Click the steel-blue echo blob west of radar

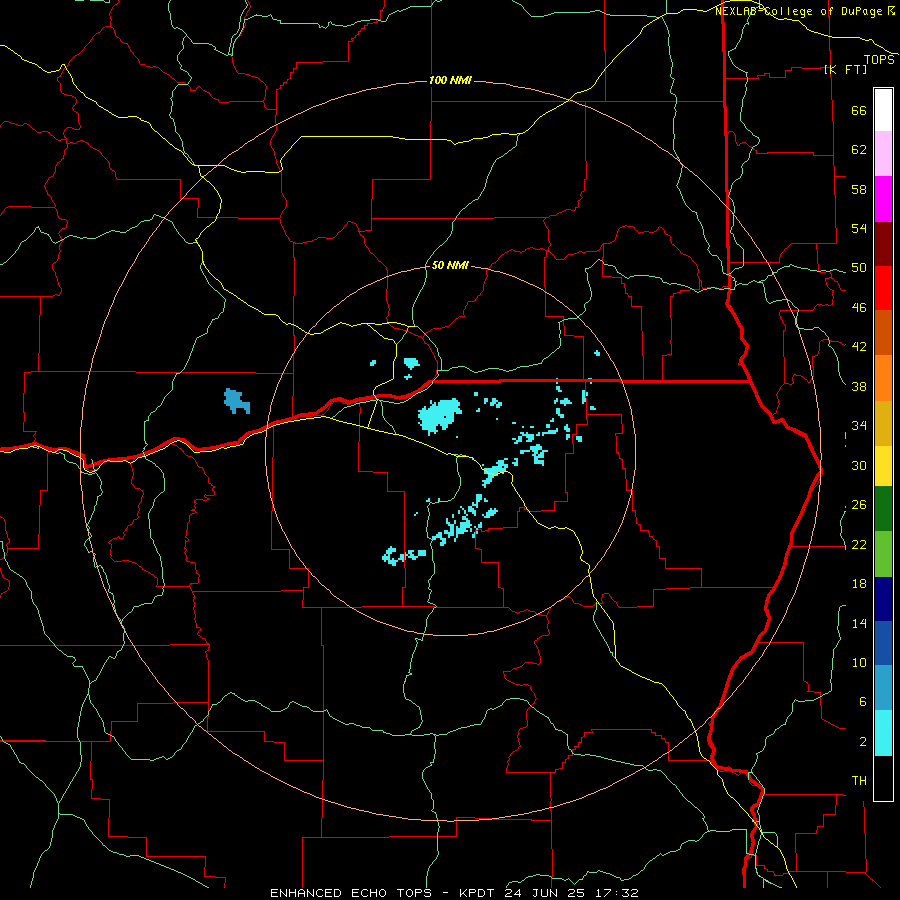(236, 401)
